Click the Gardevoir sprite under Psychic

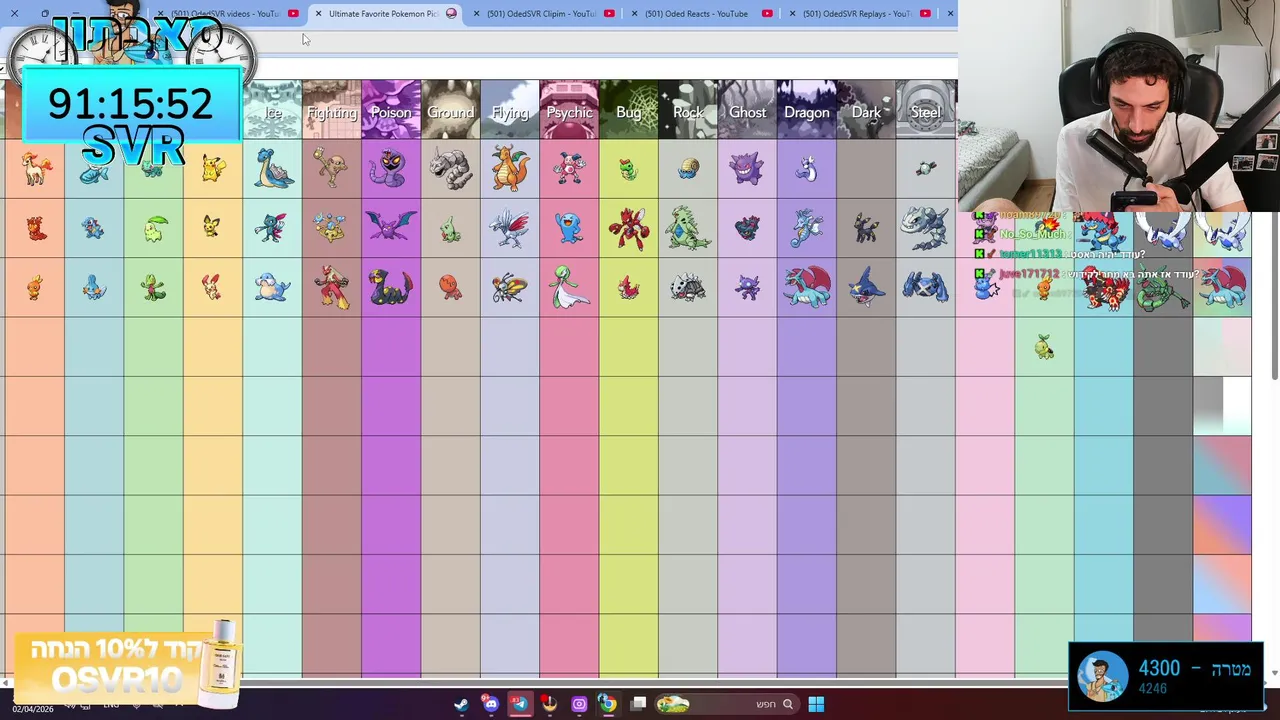click(x=569, y=288)
